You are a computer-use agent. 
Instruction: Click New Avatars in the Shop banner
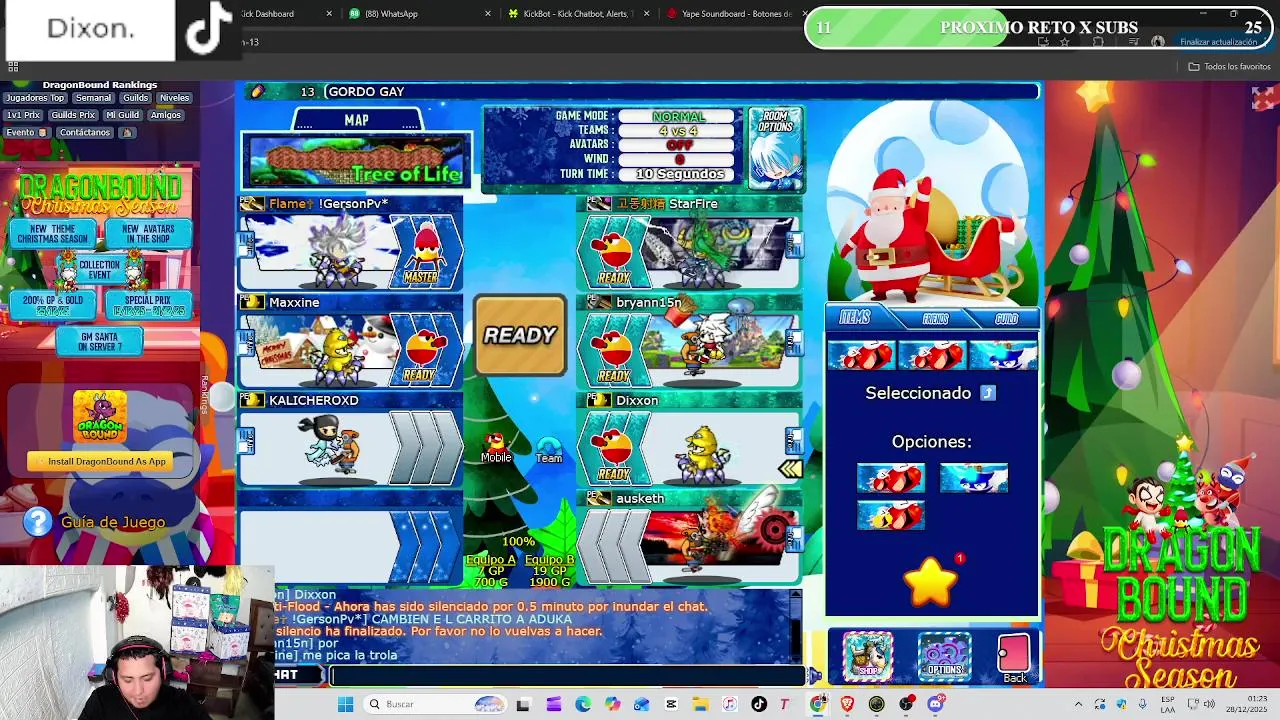[x=148, y=234]
